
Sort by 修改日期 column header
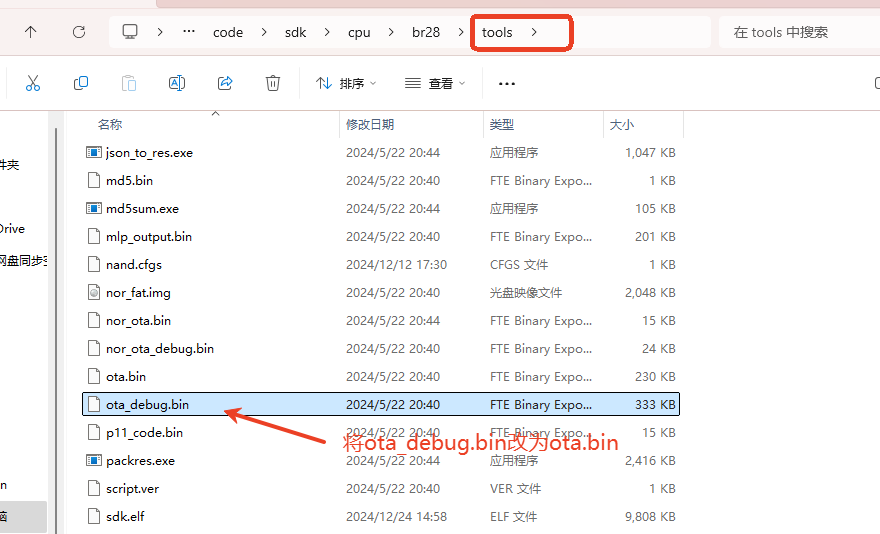point(370,125)
